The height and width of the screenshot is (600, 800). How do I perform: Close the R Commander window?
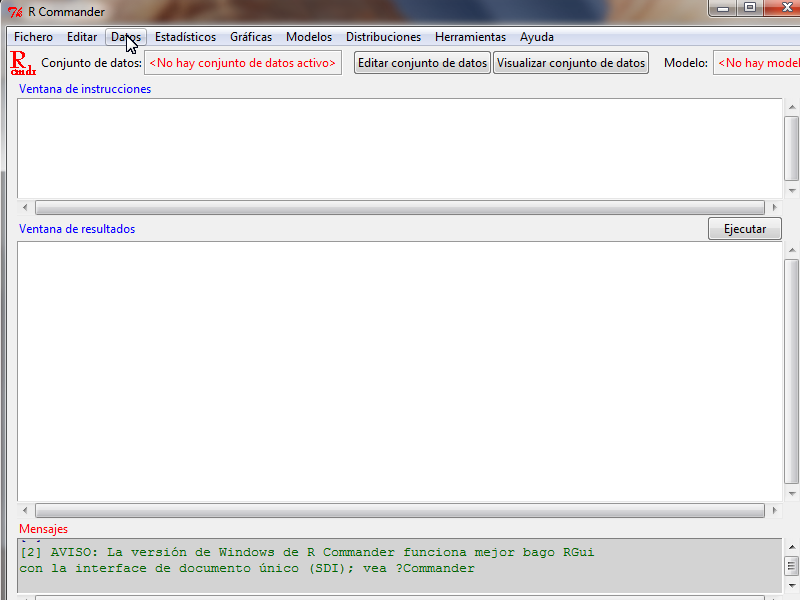pos(783,8)
